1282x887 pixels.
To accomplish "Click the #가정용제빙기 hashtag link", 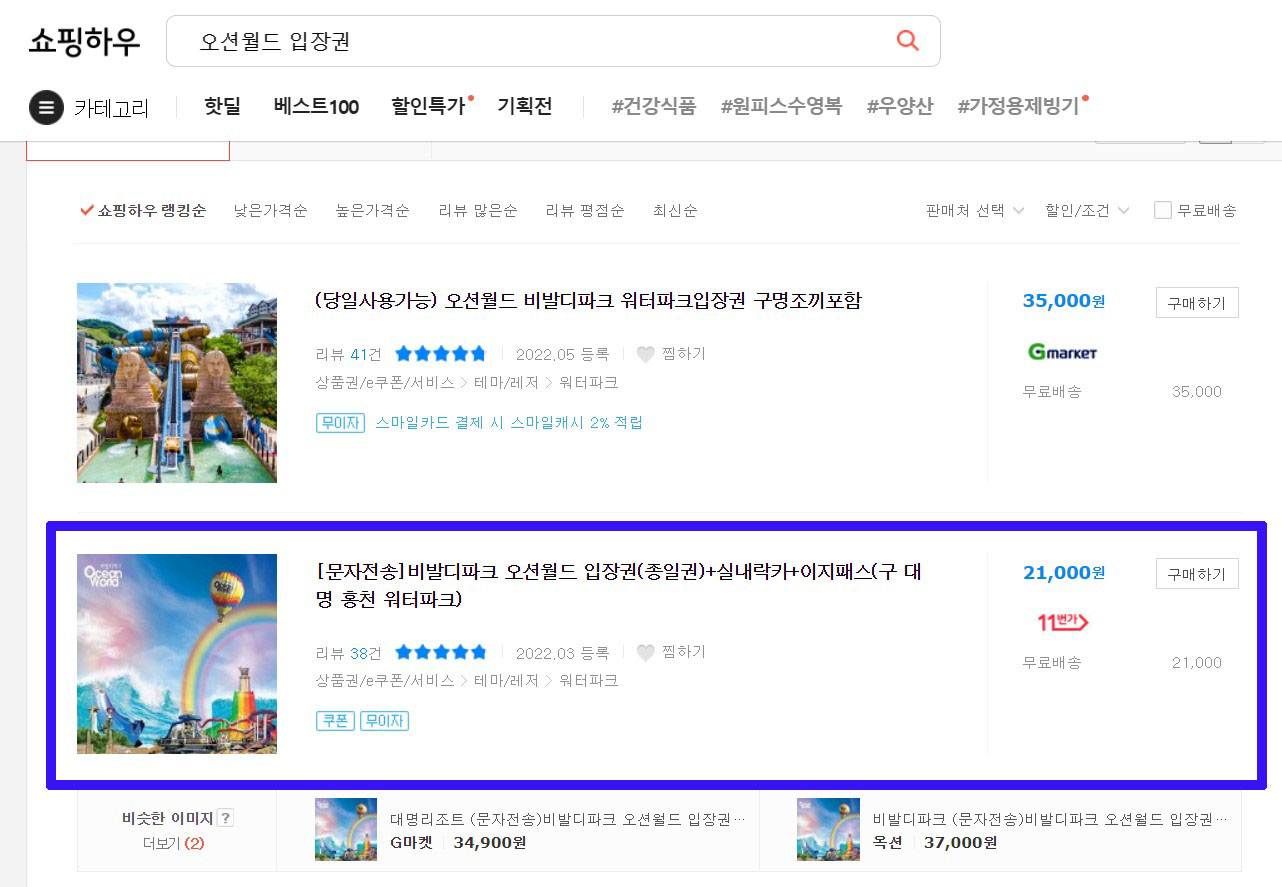I will pyautogui.click(x=1018, y=106).
